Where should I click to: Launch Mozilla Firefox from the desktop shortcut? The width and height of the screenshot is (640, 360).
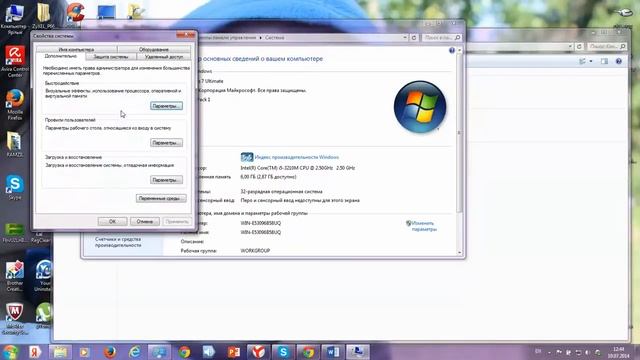tap(15, 104)
